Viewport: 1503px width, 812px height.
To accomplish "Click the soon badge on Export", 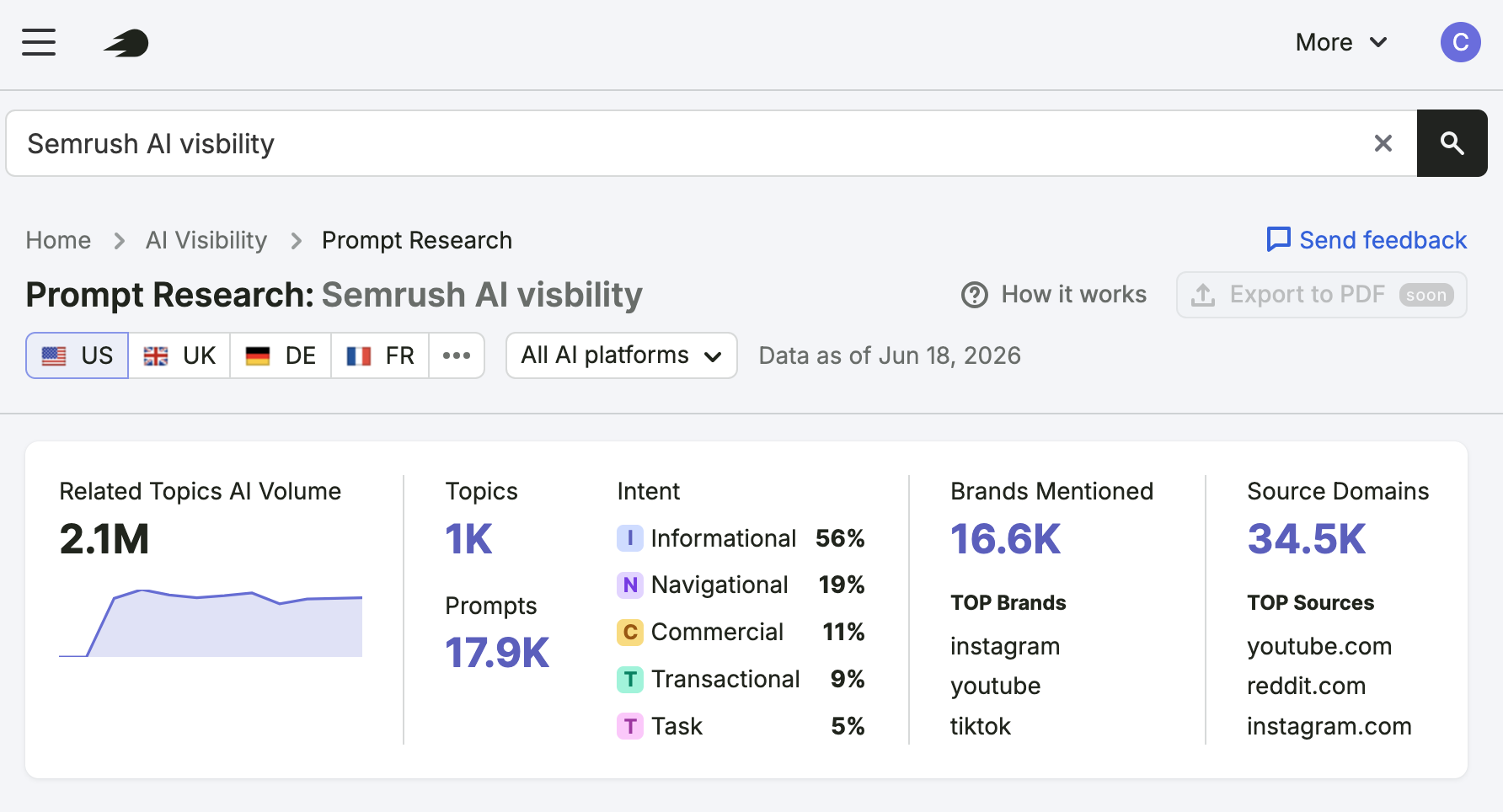I will pyautogui.click(x=1426, y=295).
